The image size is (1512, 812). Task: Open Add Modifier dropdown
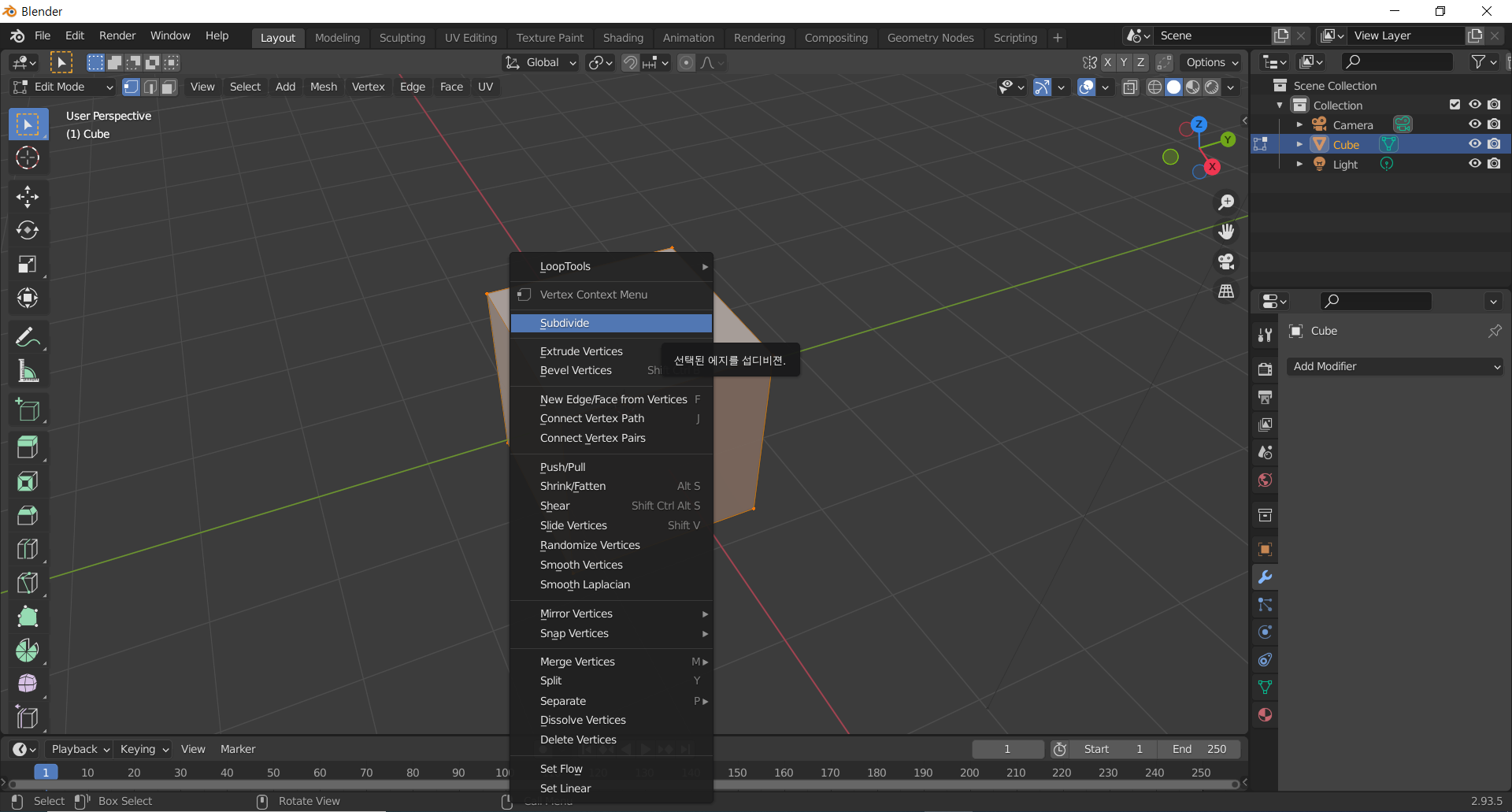point(1395,366)
